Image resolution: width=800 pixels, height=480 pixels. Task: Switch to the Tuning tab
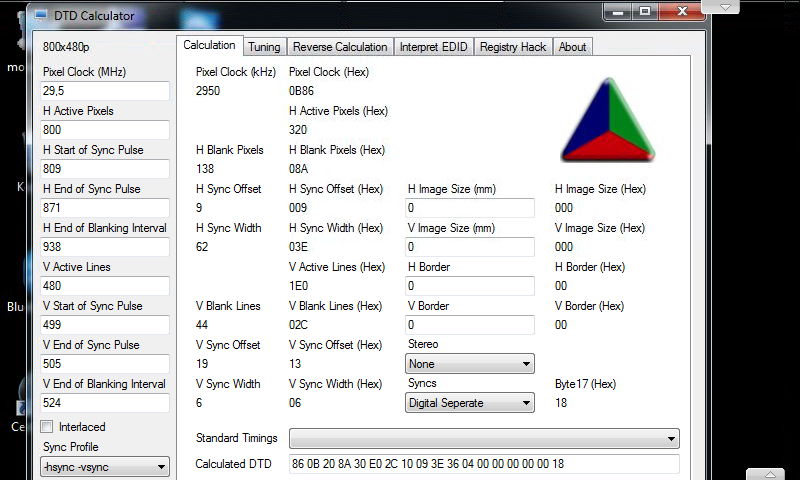point(264,47)
